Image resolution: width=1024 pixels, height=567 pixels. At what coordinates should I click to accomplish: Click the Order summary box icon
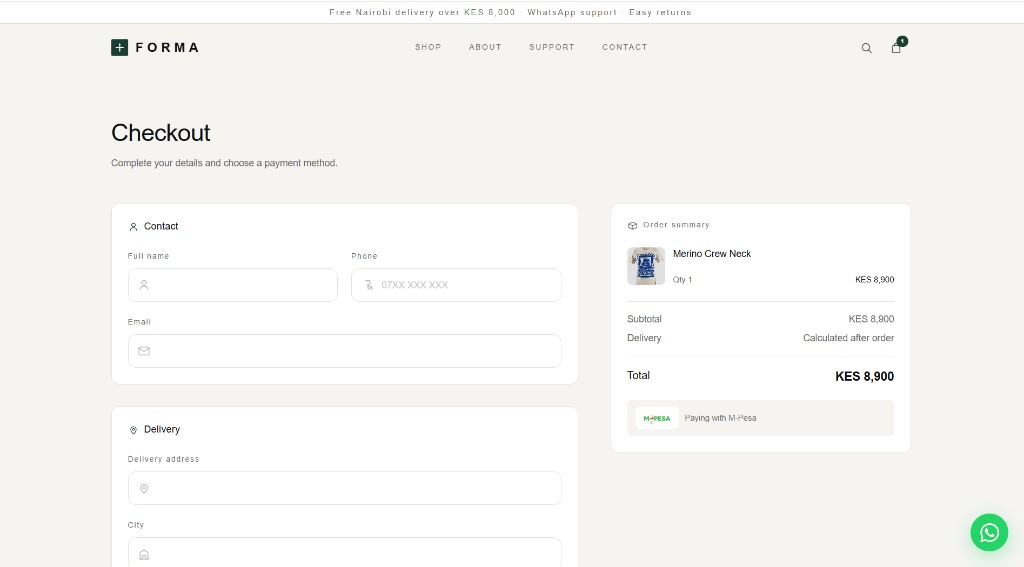point(632,225)
